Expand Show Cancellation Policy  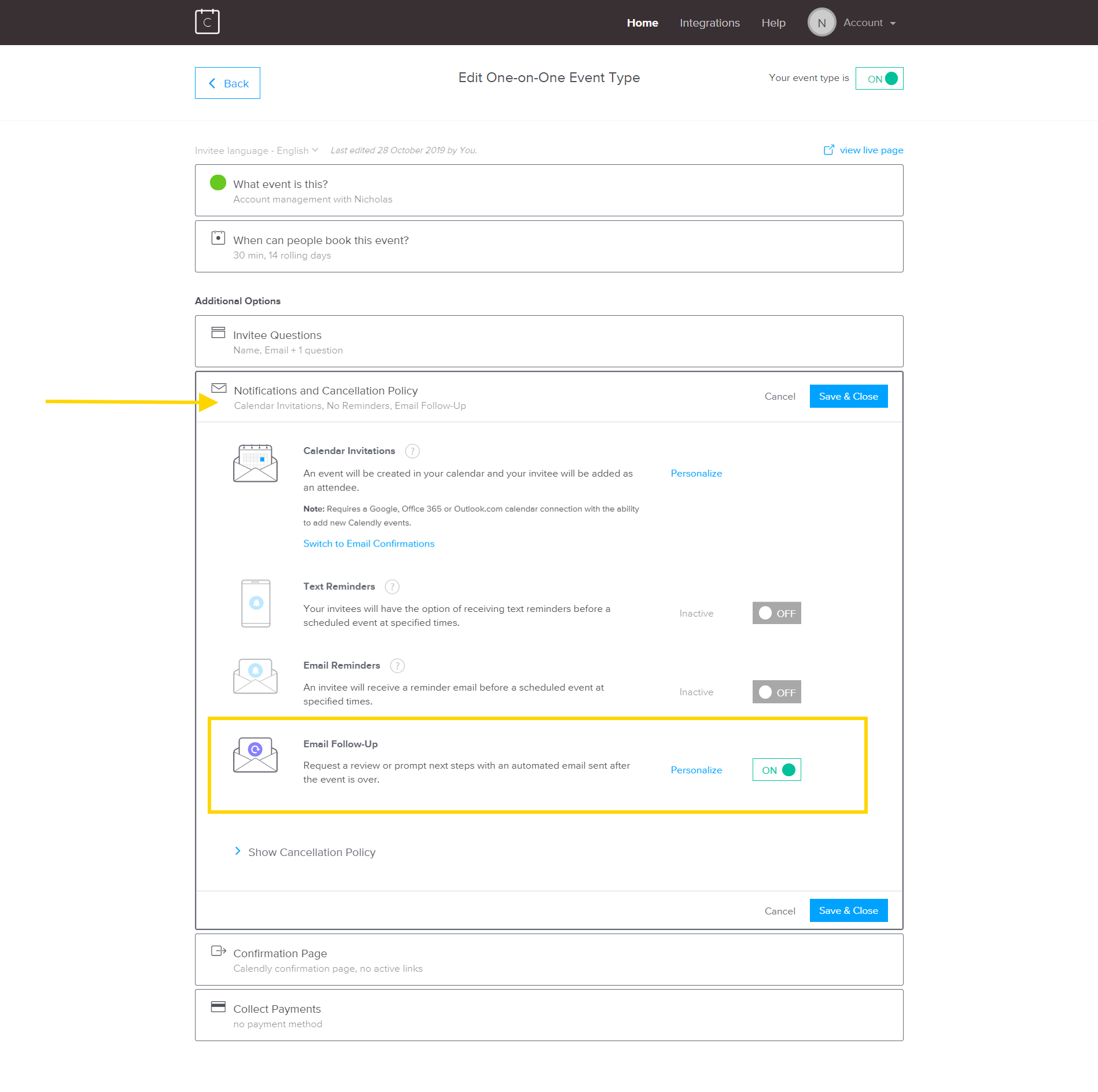(305, 852)
